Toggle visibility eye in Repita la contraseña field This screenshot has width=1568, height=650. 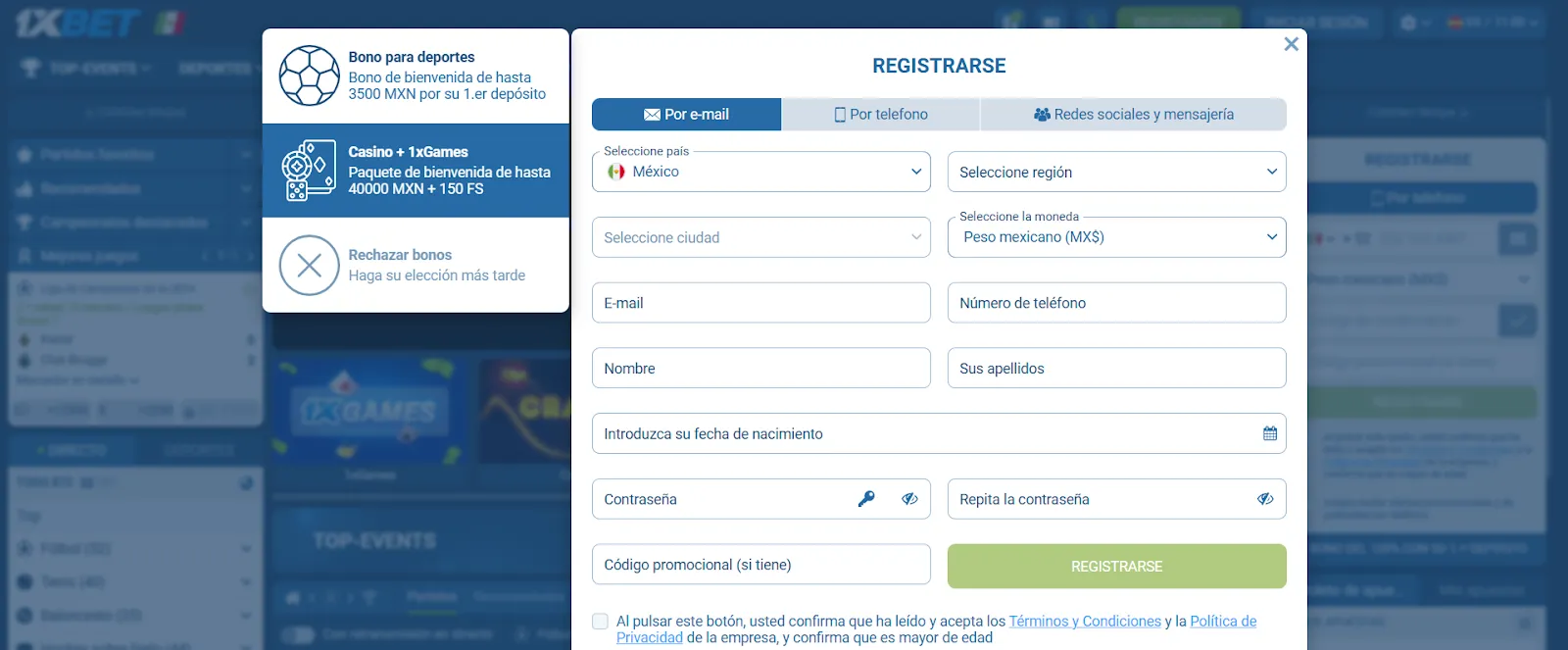point(1265,499)
